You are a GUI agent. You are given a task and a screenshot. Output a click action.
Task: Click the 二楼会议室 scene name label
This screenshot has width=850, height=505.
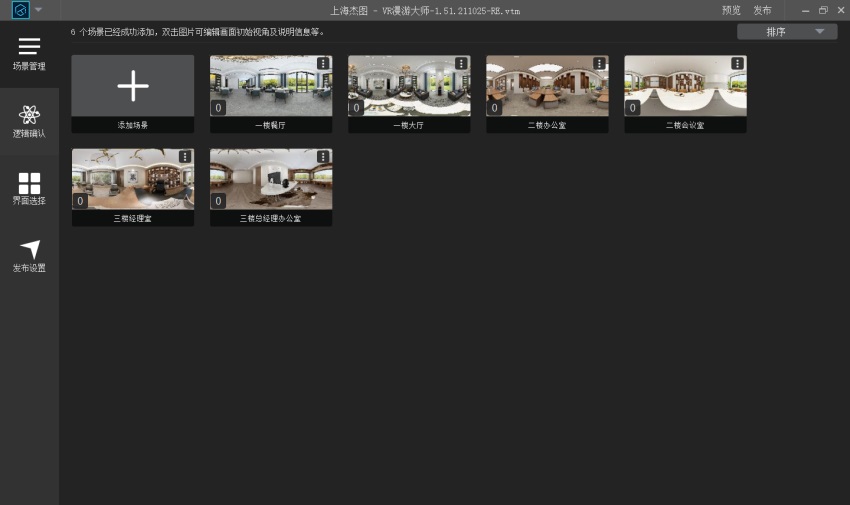685,125
